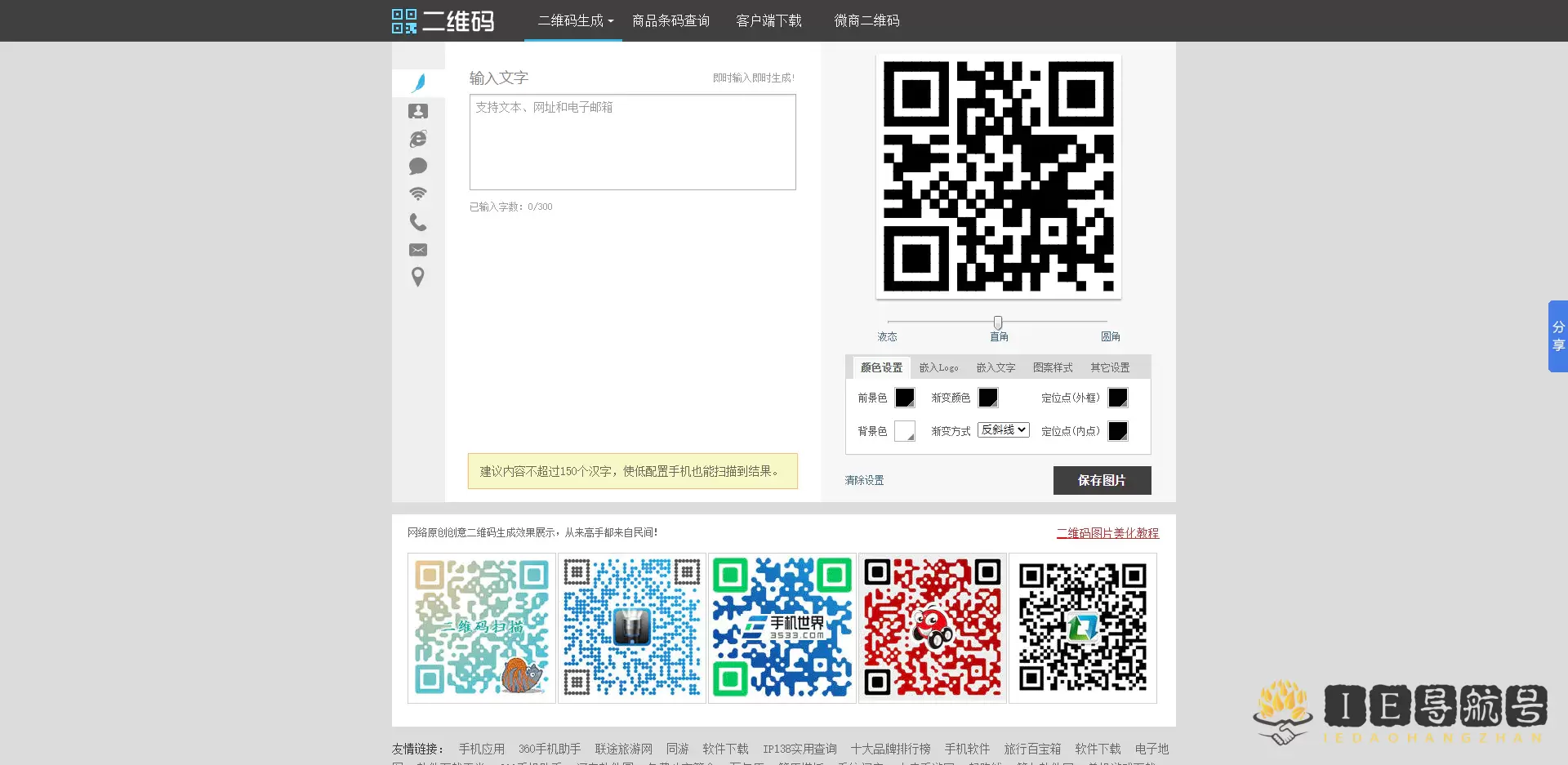This screenshot has width=1568, height=765.
Task: Choose the email envelope icon
Action: (418, 250)
